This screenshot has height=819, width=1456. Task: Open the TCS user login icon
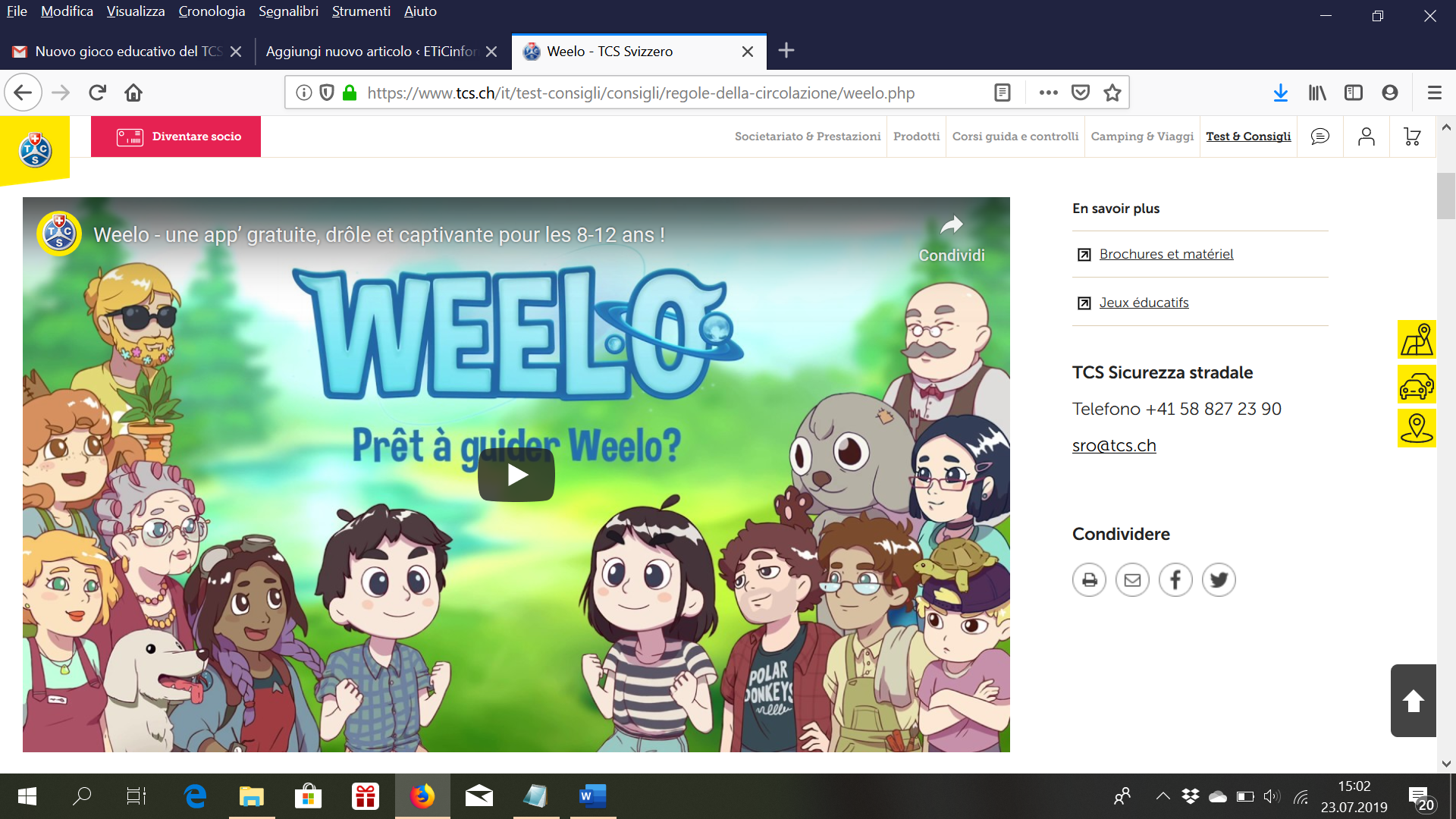click(x=1367, y=136)
